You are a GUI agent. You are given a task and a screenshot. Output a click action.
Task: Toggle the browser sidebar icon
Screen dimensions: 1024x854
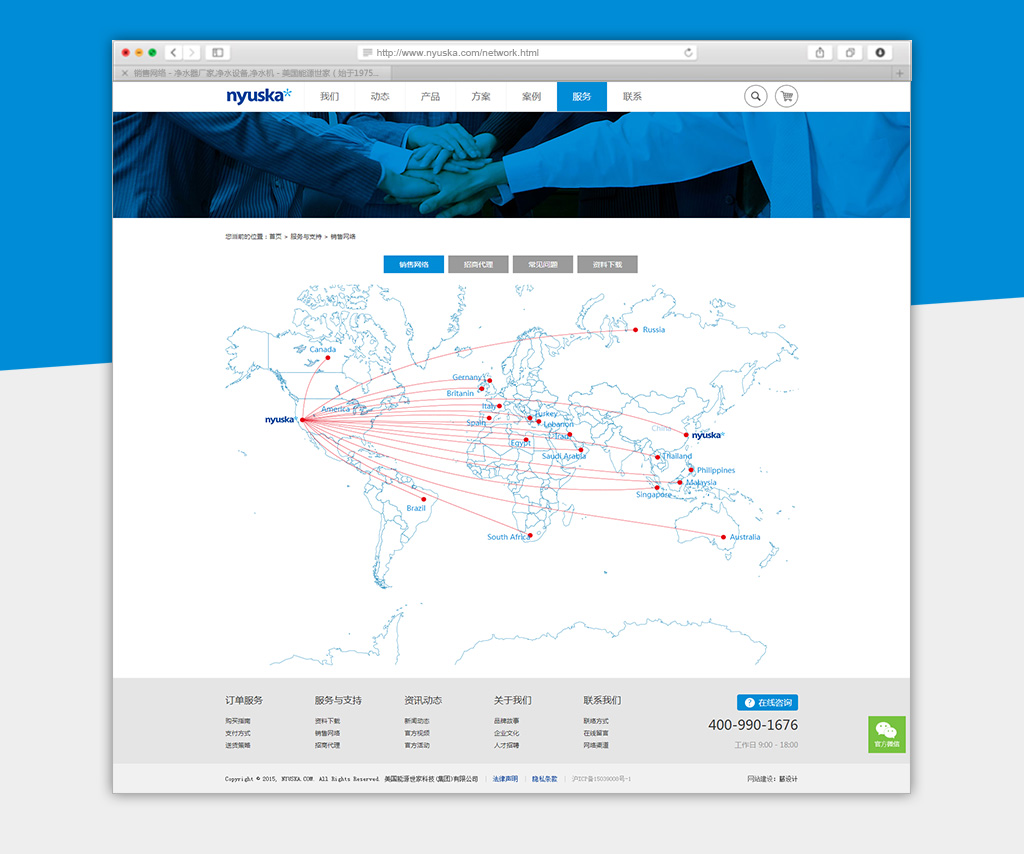pos(217,52)
